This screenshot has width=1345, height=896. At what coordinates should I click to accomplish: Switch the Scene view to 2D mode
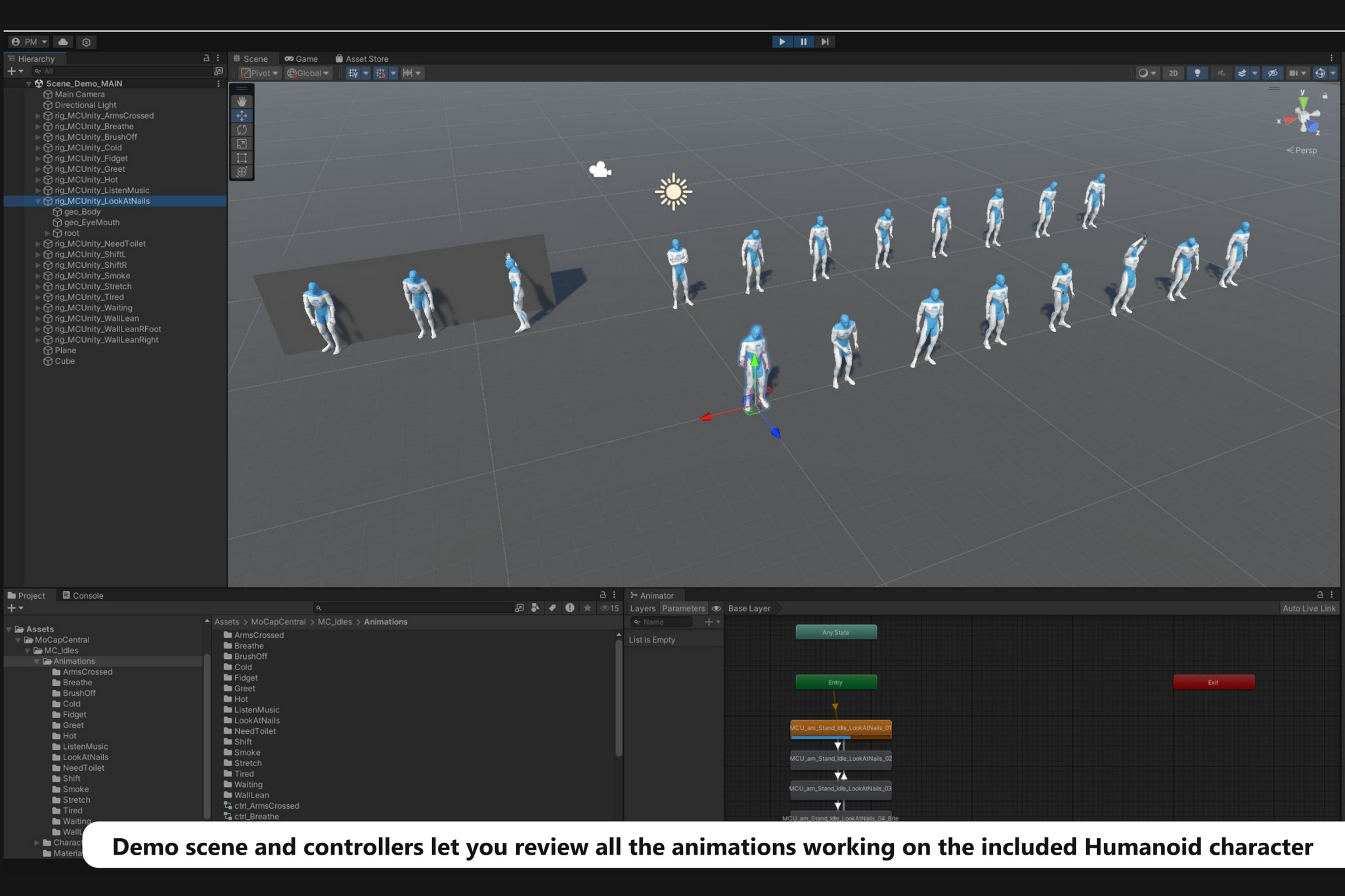click(x=1174, y=73)
